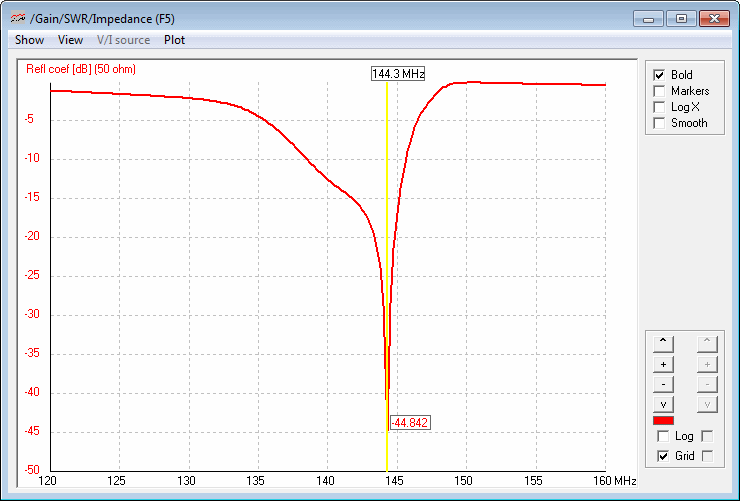Click the active up-caret scale button
Screen dimensions: 740x501
click(663, 344)
